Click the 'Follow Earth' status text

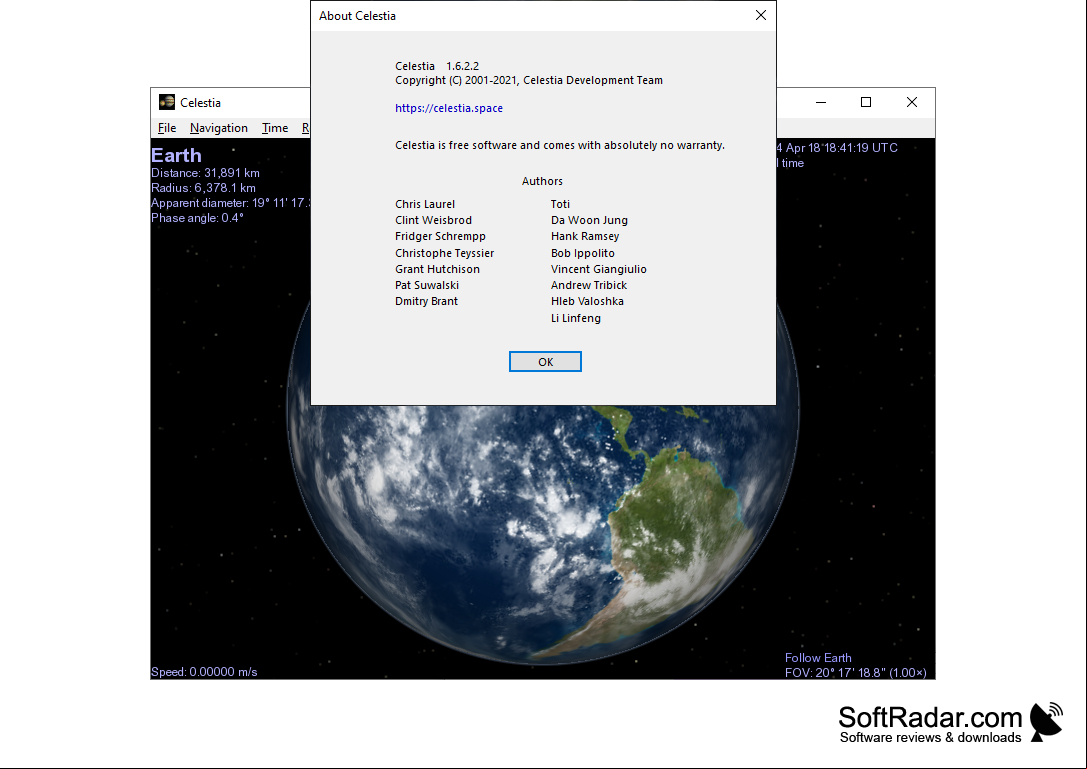(x=818, y=657)
